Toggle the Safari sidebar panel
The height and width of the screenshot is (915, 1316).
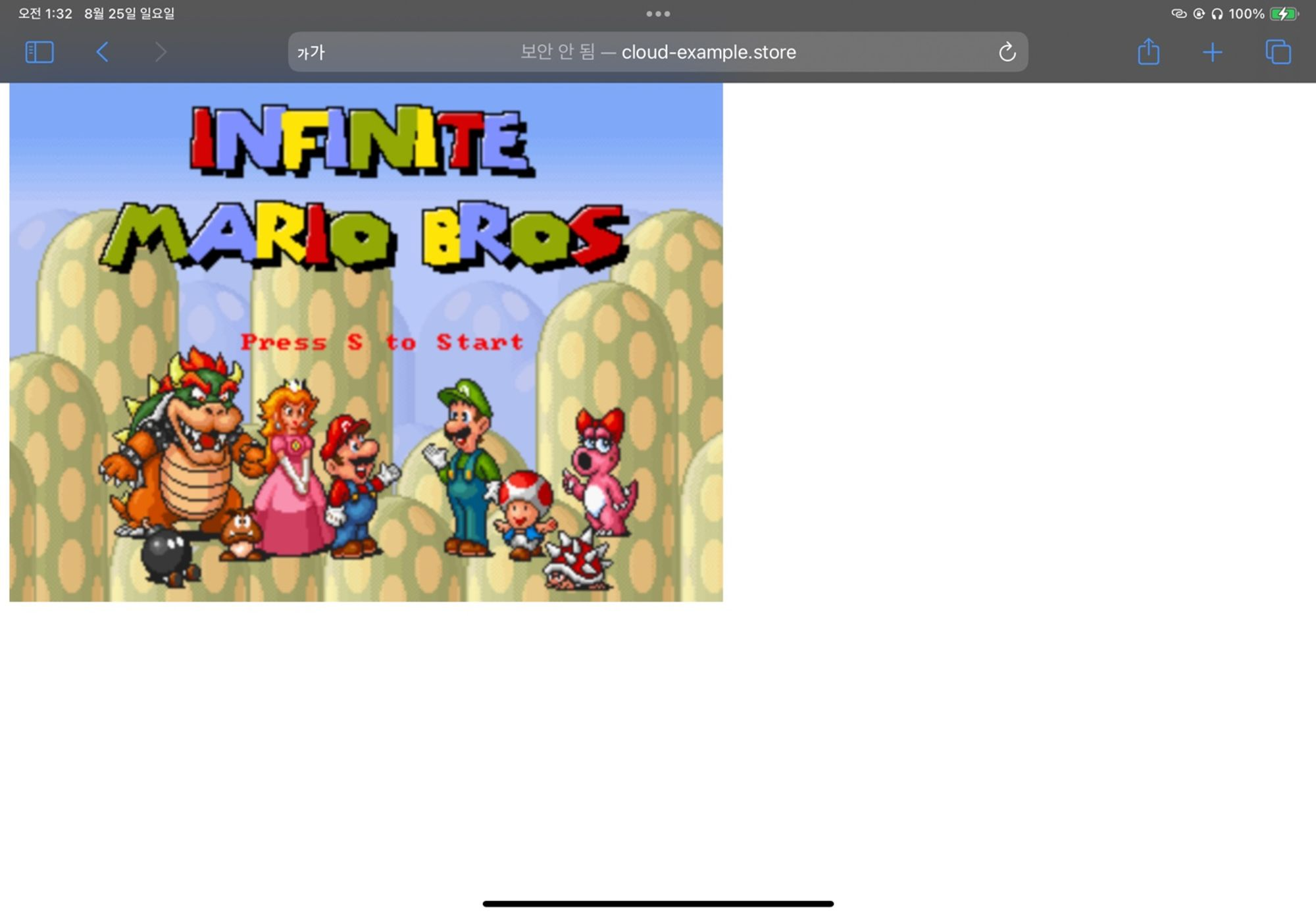tap(39, 52)
